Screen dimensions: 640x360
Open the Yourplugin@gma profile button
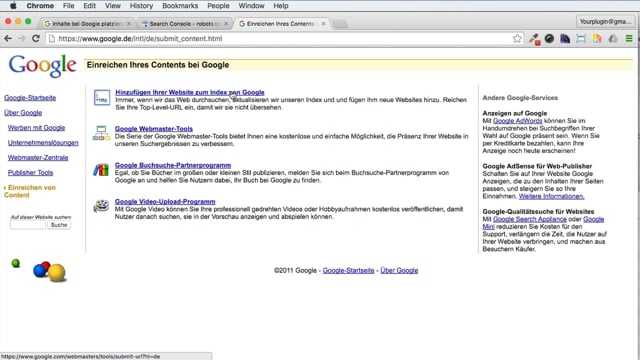pyautogui.click(x=605, y=22)
